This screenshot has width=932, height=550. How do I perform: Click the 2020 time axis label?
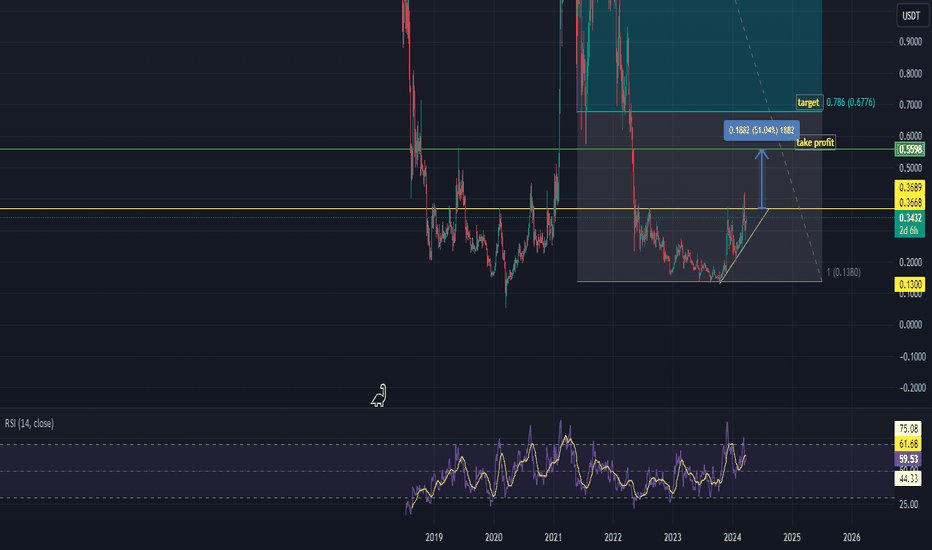pyautogui.click(x=493, y=538)
